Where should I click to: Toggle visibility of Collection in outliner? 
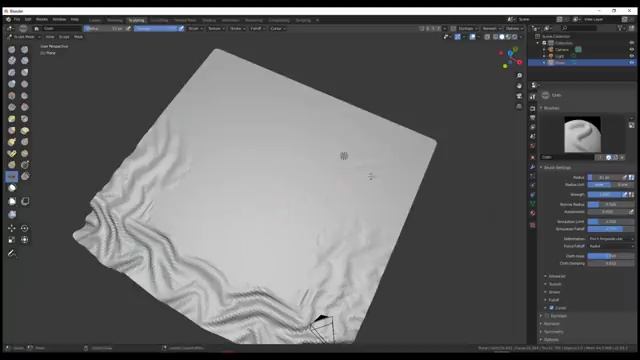[x=632, y=43]
